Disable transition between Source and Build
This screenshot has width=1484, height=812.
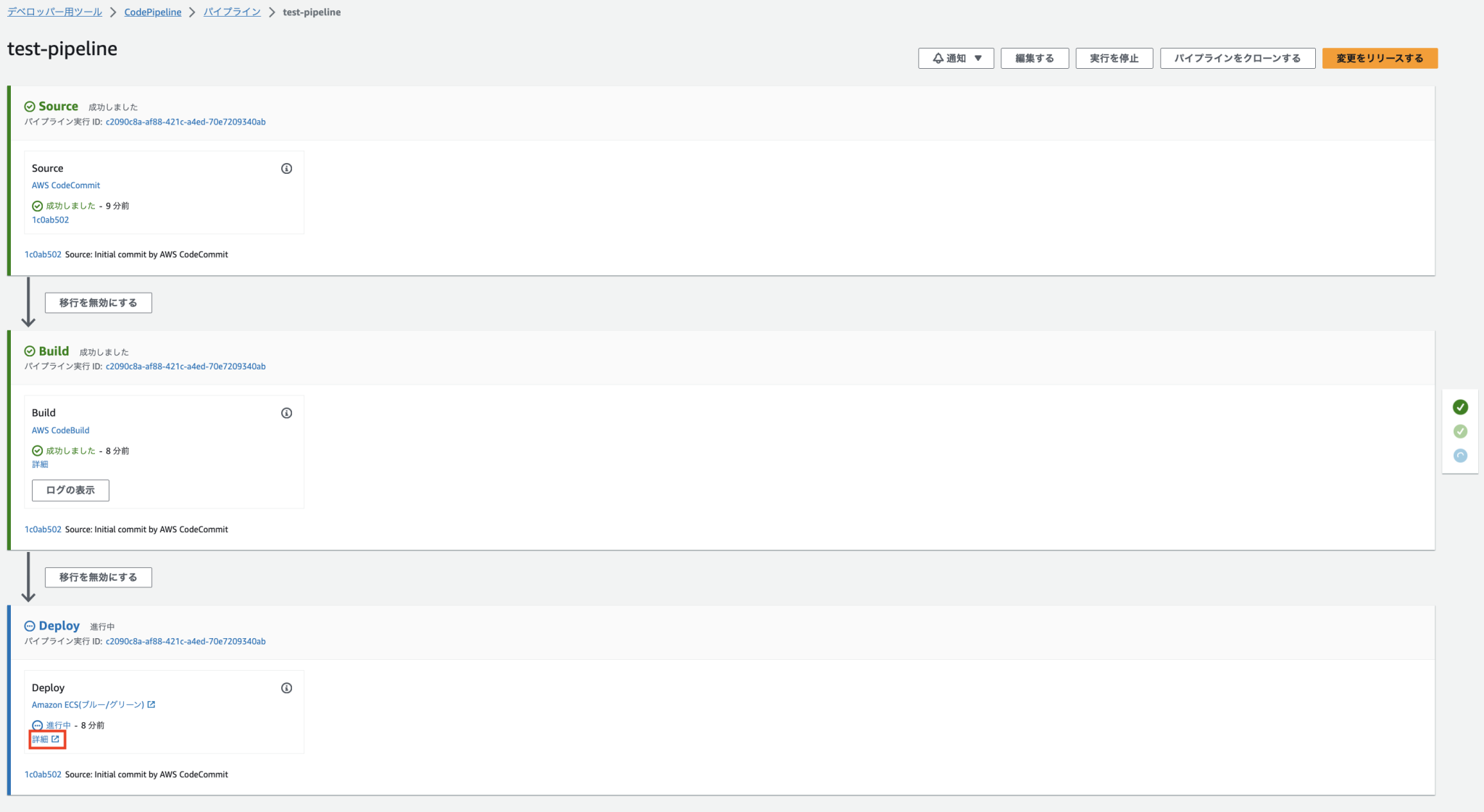click(99, 303)
